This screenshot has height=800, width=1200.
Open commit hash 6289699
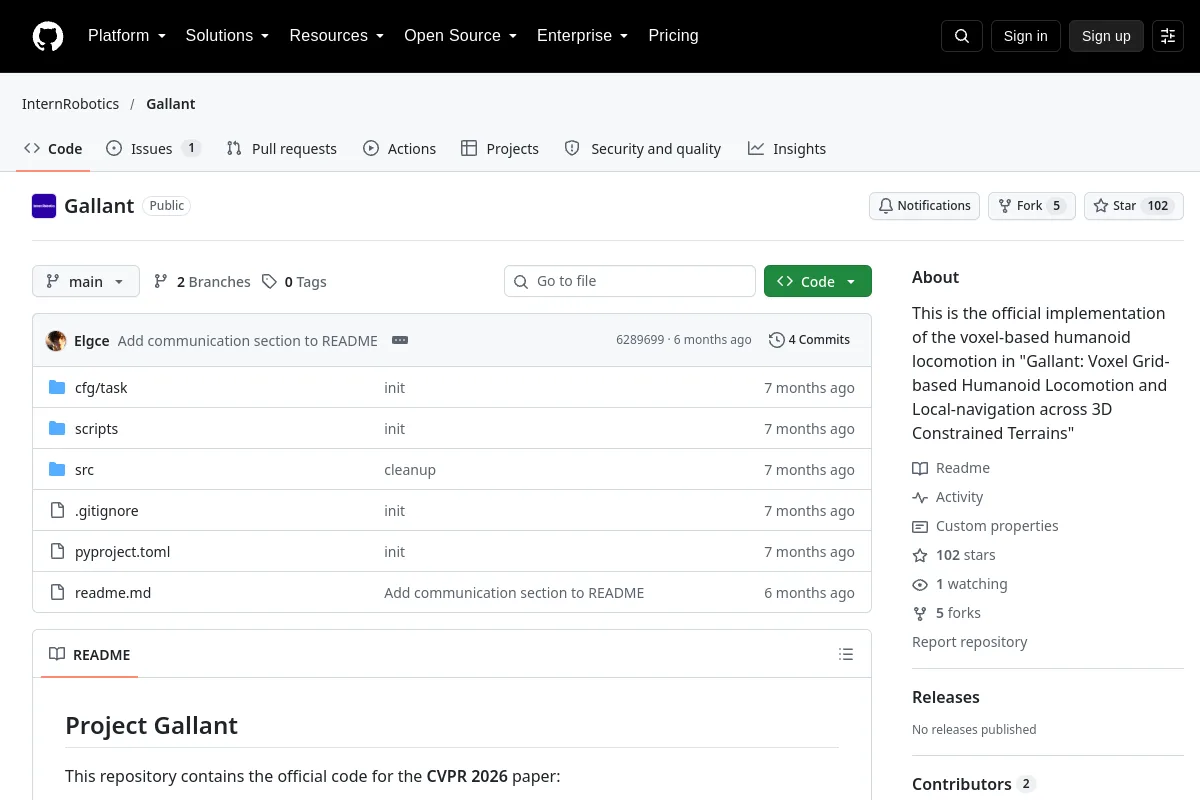tap(640, 340)
